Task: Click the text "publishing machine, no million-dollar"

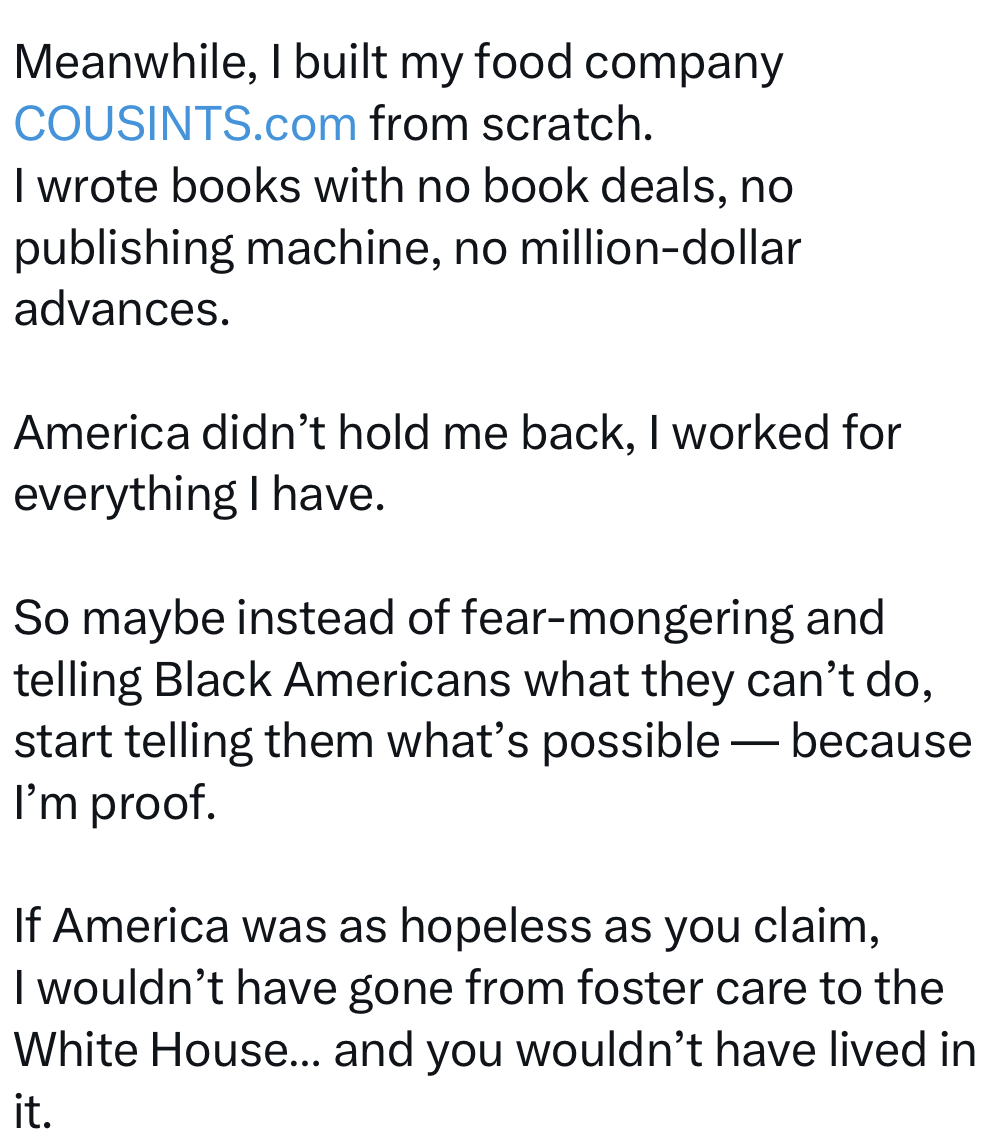Action: pyautogui.click(x=407, y=249)
